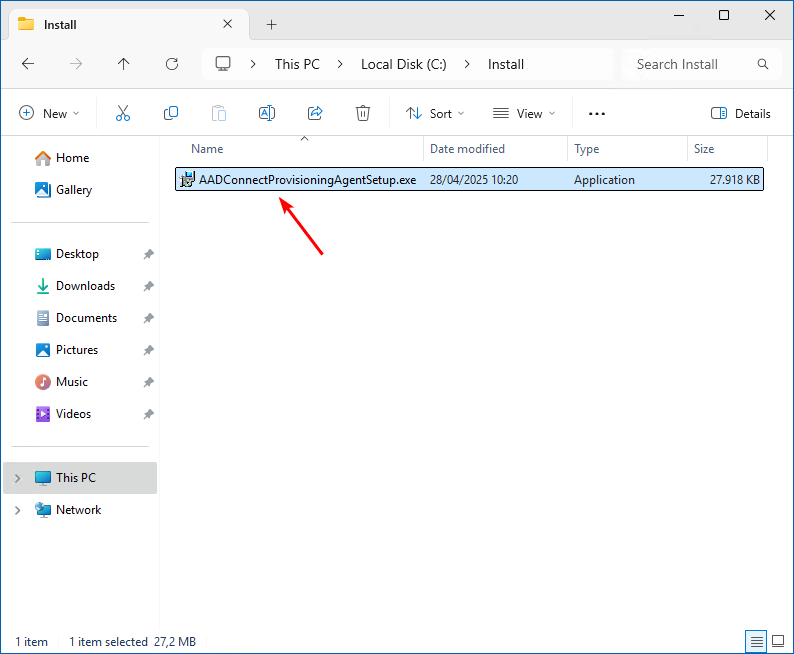Select the Local Disk (C:) breadcrumb
The width and height of the screenshot is (794, 654).
pyautogui.click(x=403, y=64)
